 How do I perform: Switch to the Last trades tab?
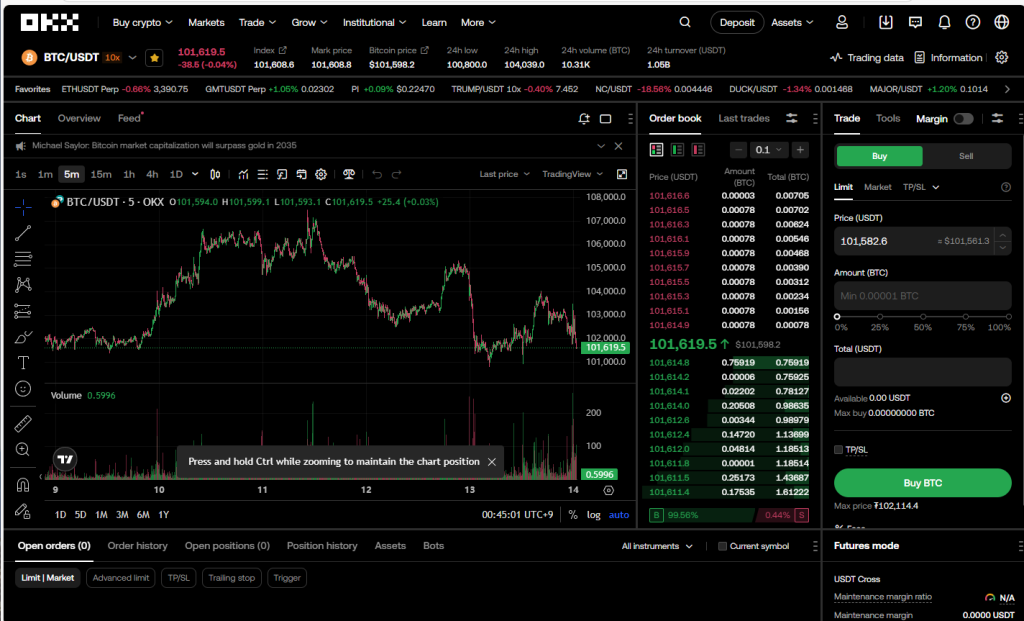(744, 118)
